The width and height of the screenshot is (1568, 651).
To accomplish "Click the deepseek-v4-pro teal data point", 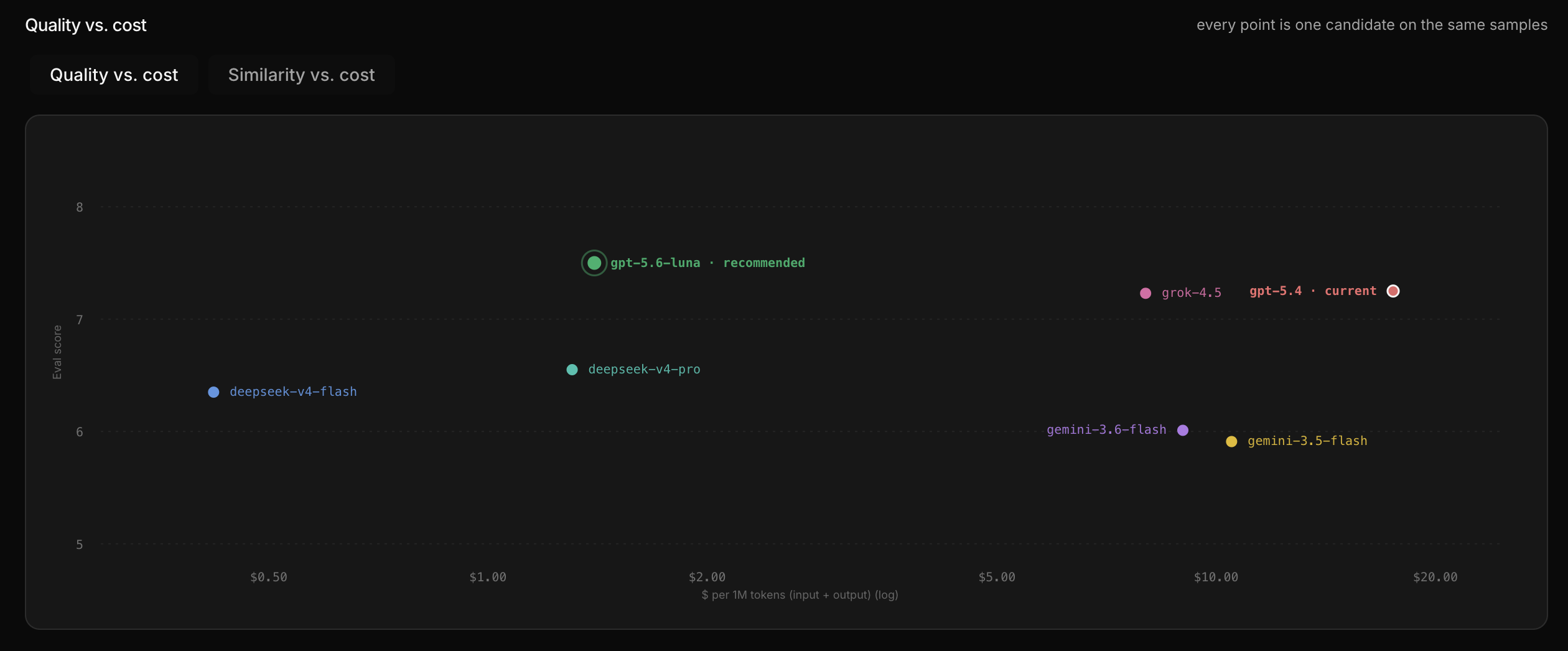I will [x=572, y=370].
